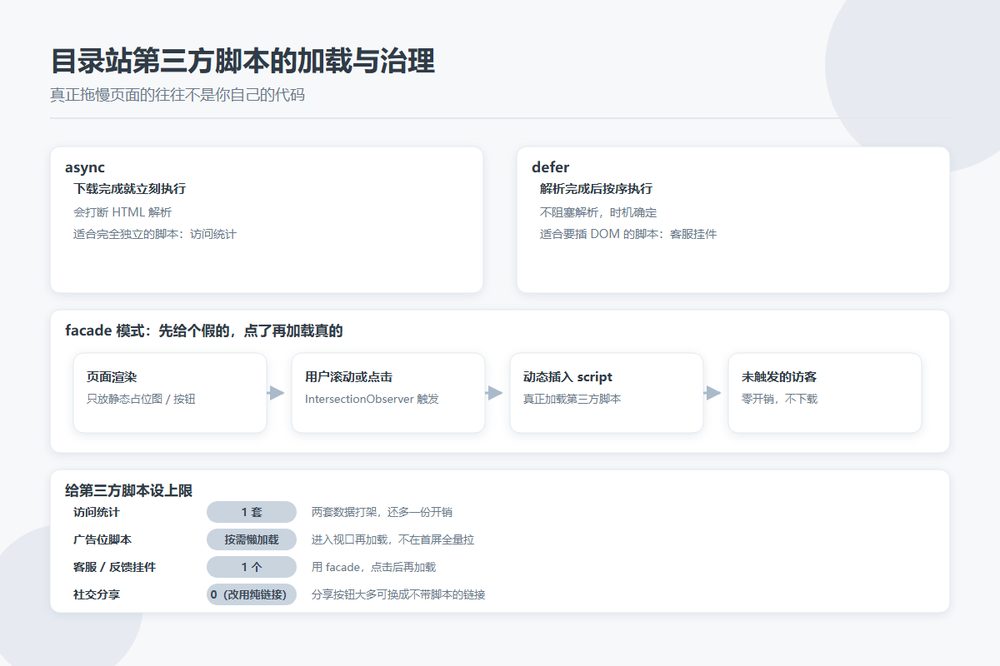
Task: Click the 社交分享 row label
Action: [96, 595]
